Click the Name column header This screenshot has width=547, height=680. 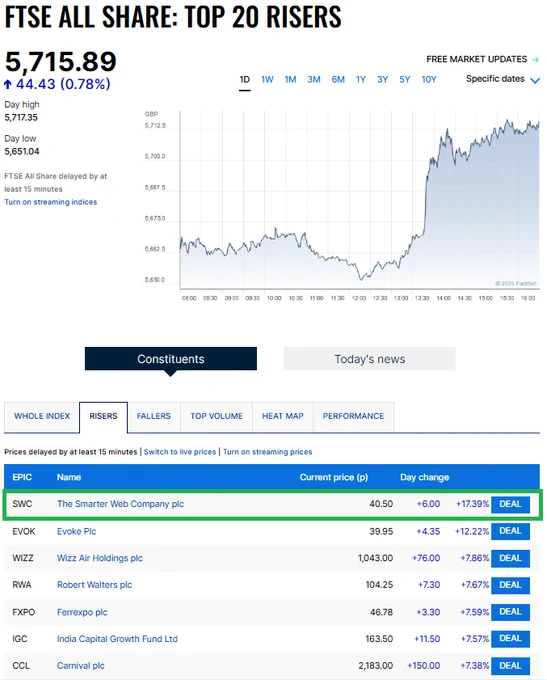pos(69,477)
